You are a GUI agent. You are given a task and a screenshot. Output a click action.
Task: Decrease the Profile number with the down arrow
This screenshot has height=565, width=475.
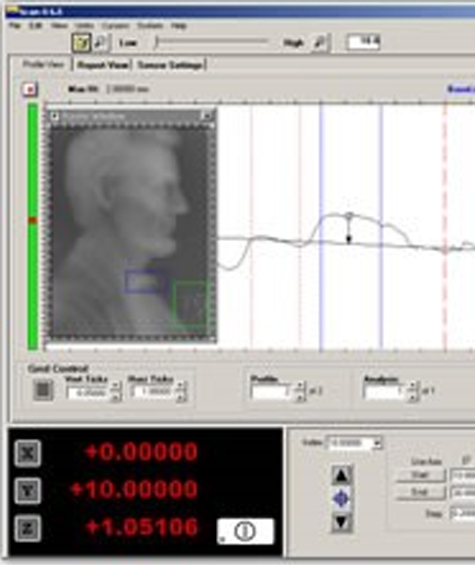[300, 397]
